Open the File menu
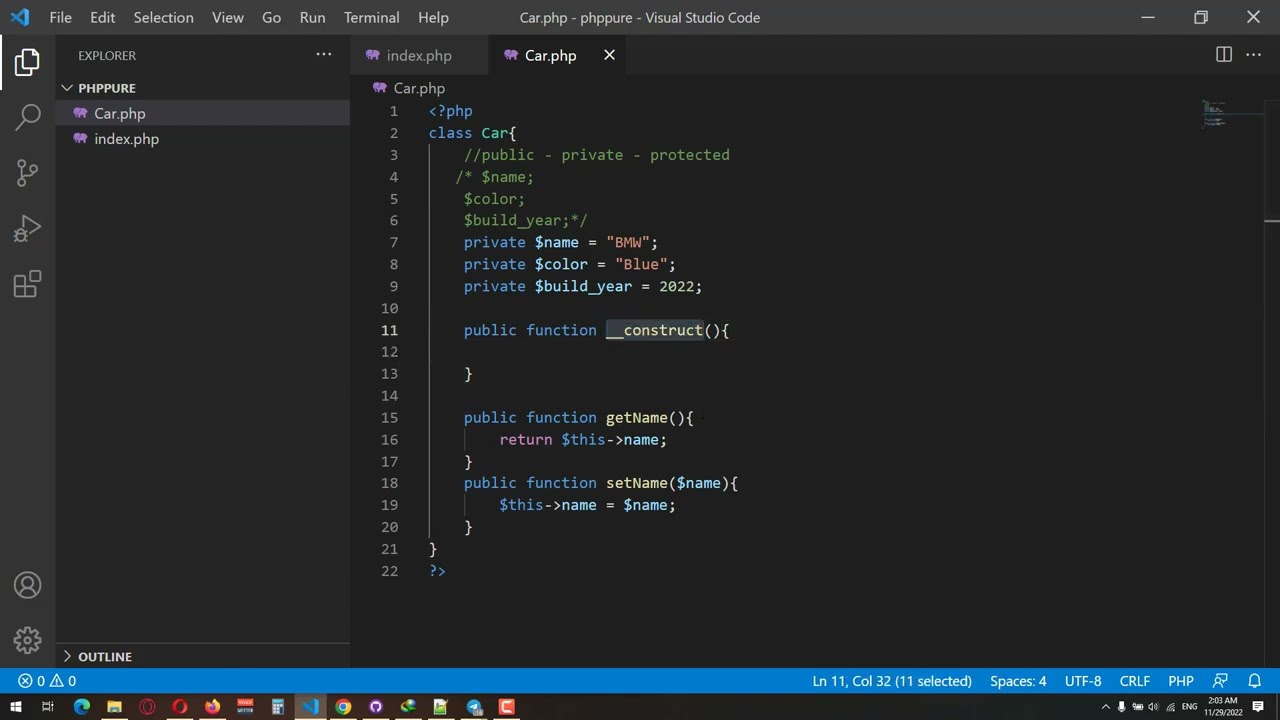Viewport: 1280px width, 720px height. 60,17
